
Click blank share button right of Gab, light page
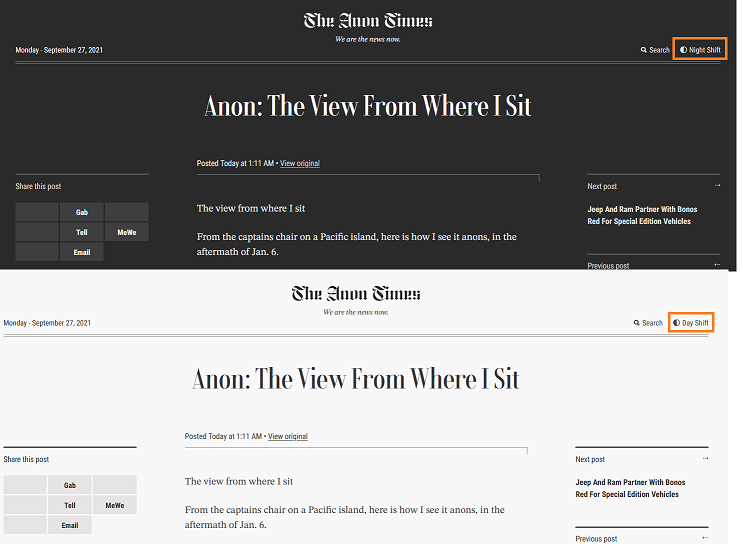pyautogui.click(x=115, y=485)
